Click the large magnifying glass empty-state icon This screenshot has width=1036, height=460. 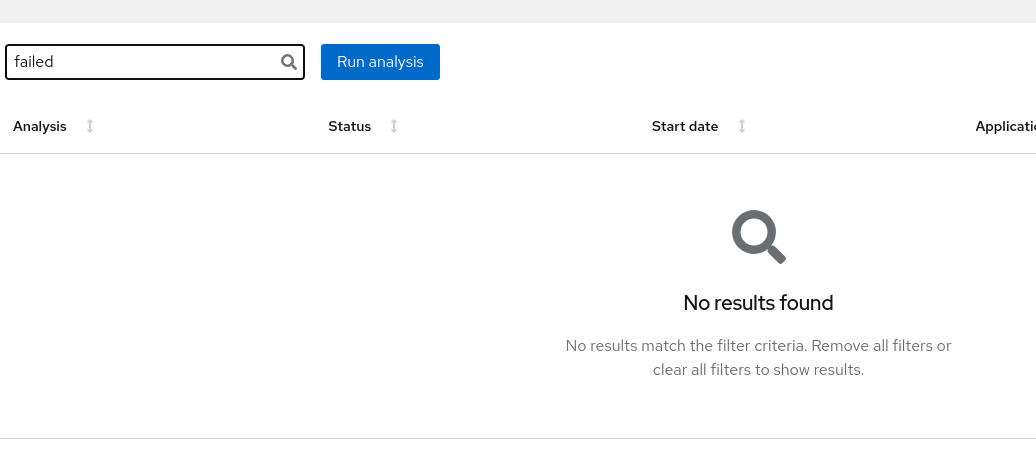pyautogui.click(x=758, y=237)
